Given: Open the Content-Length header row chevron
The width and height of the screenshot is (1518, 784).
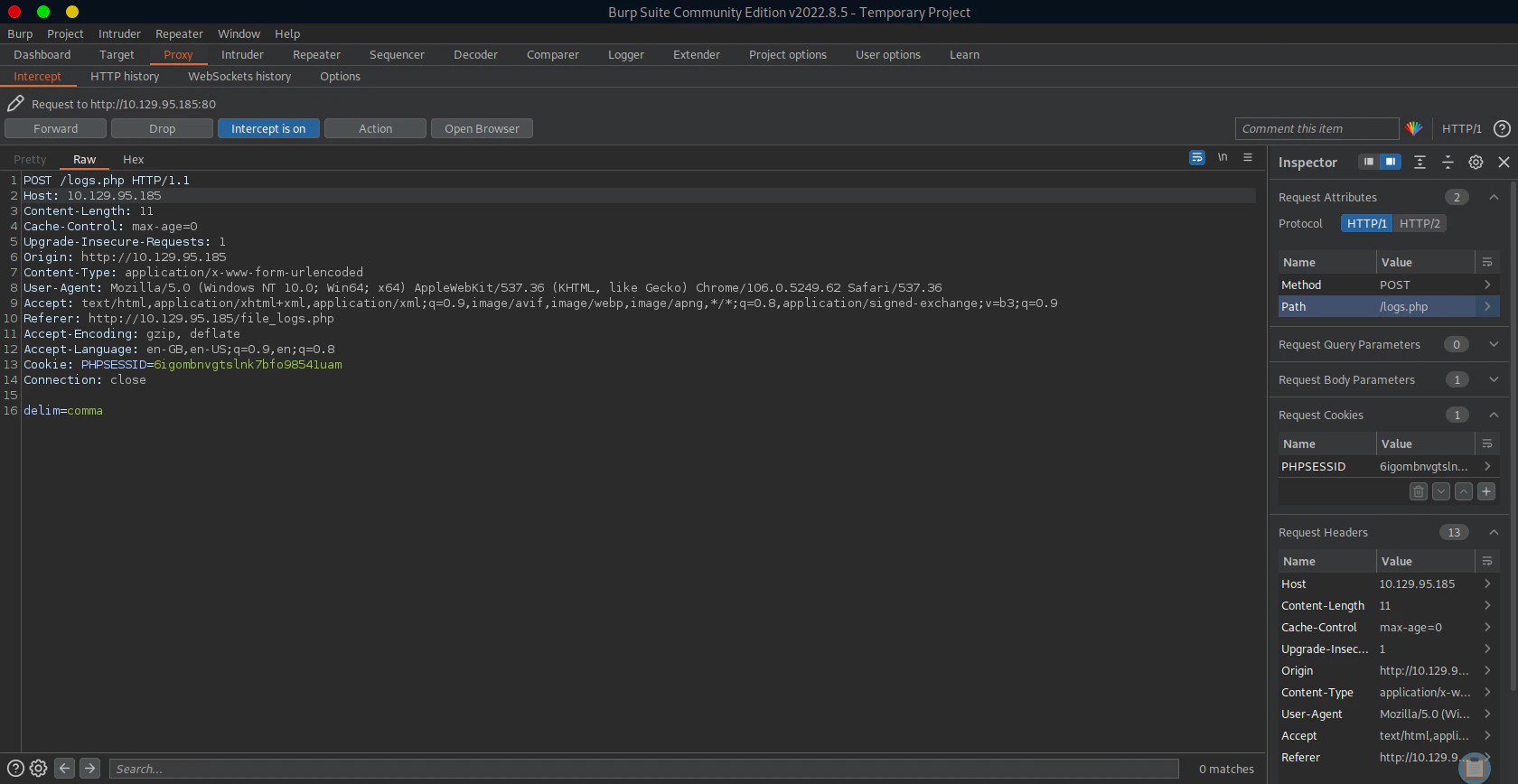Looking at the screenshot, I should (x=1487, y=605).
